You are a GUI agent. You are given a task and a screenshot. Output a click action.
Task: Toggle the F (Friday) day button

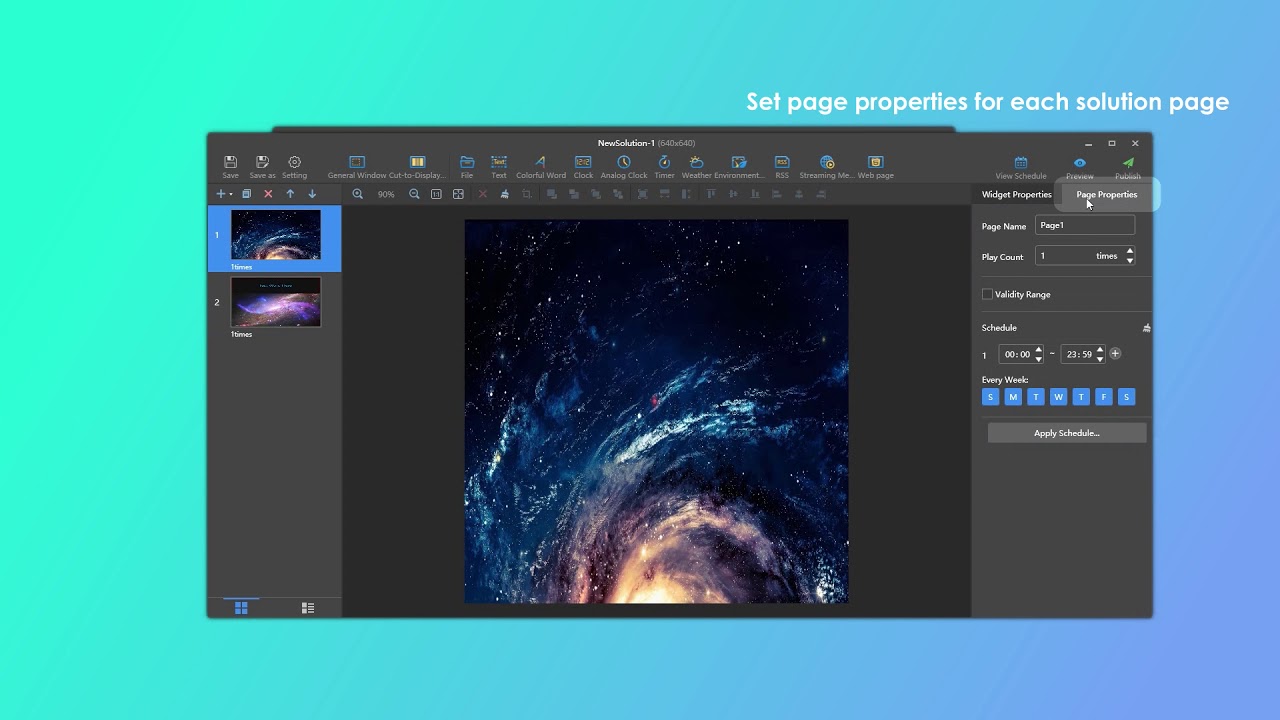coord(1103,397)
